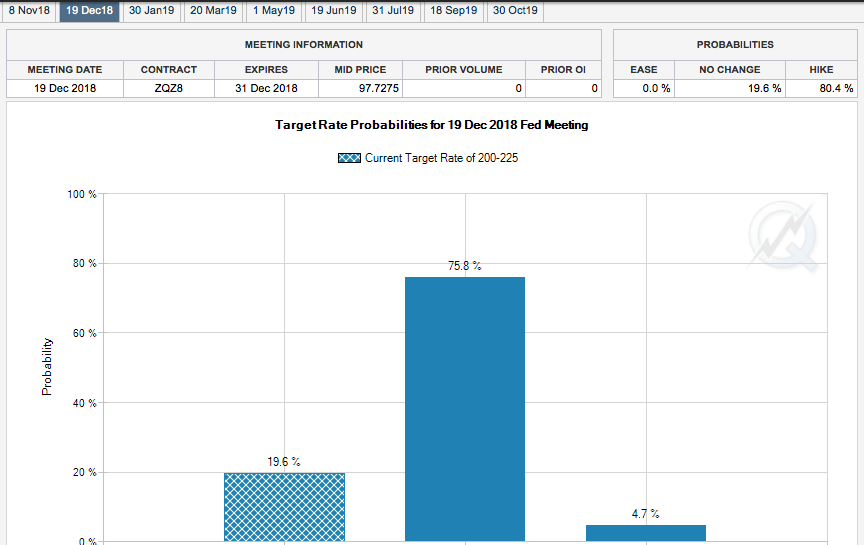Select the tallest 75.8% probability bar
The width and height of the screenshot is (864, 545).
pyautogui.click(x=465, y=408)
